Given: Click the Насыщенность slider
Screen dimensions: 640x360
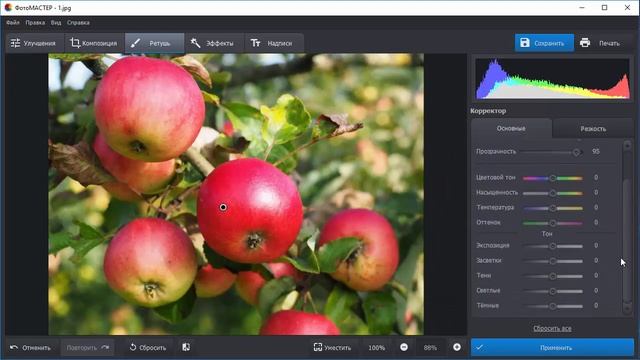Looking at the screenshot, I should tap(552, 193).
